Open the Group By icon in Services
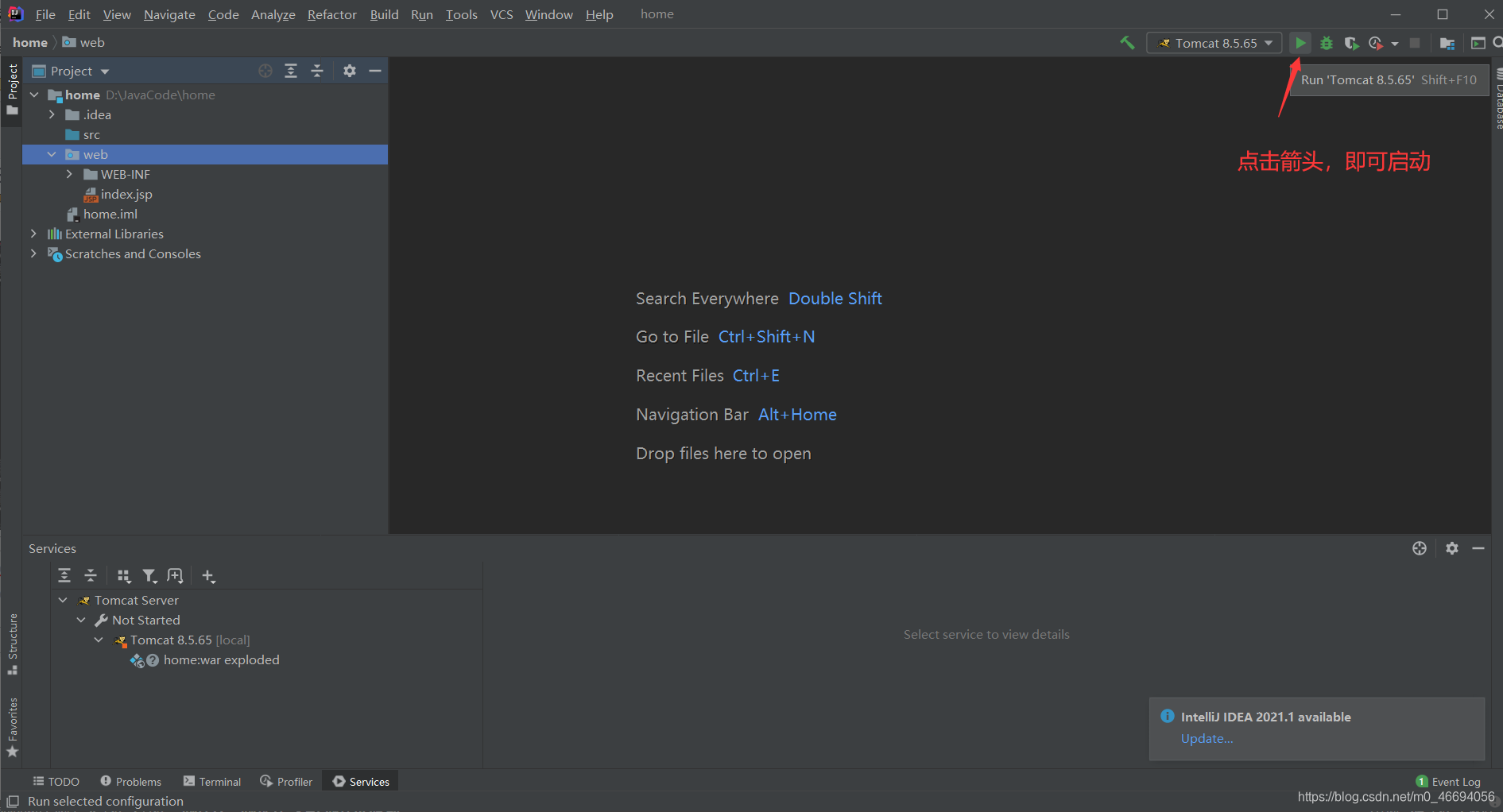Image resolution: width=1503 pixels, height=812 pixels. pos(124,576)
